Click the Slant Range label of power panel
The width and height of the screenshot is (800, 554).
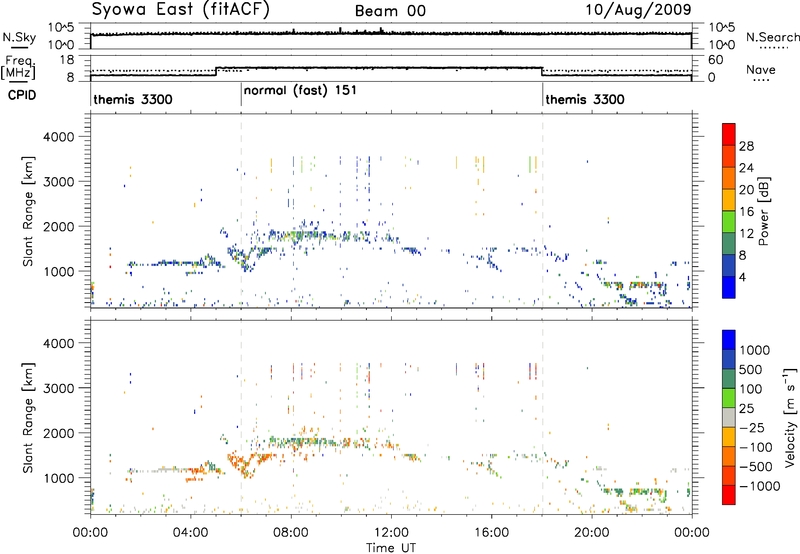28,211
